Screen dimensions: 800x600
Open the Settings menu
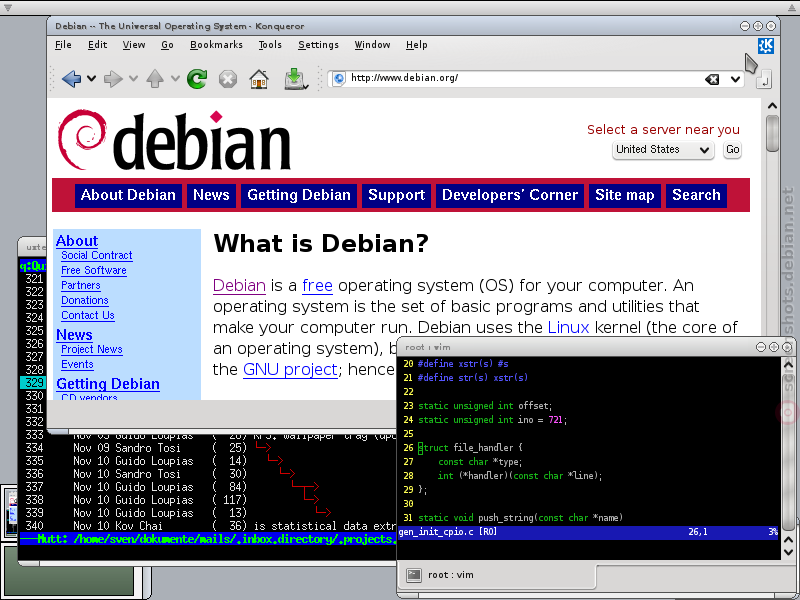[x=318, y=45]
